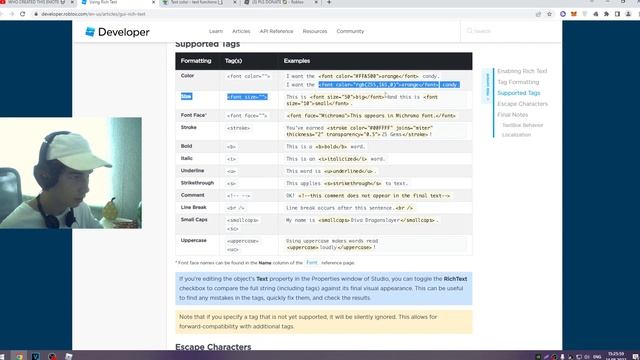Screen dimensions: 640x360
Task: Go forward in browser history
Action: click(x=11, y=14)
